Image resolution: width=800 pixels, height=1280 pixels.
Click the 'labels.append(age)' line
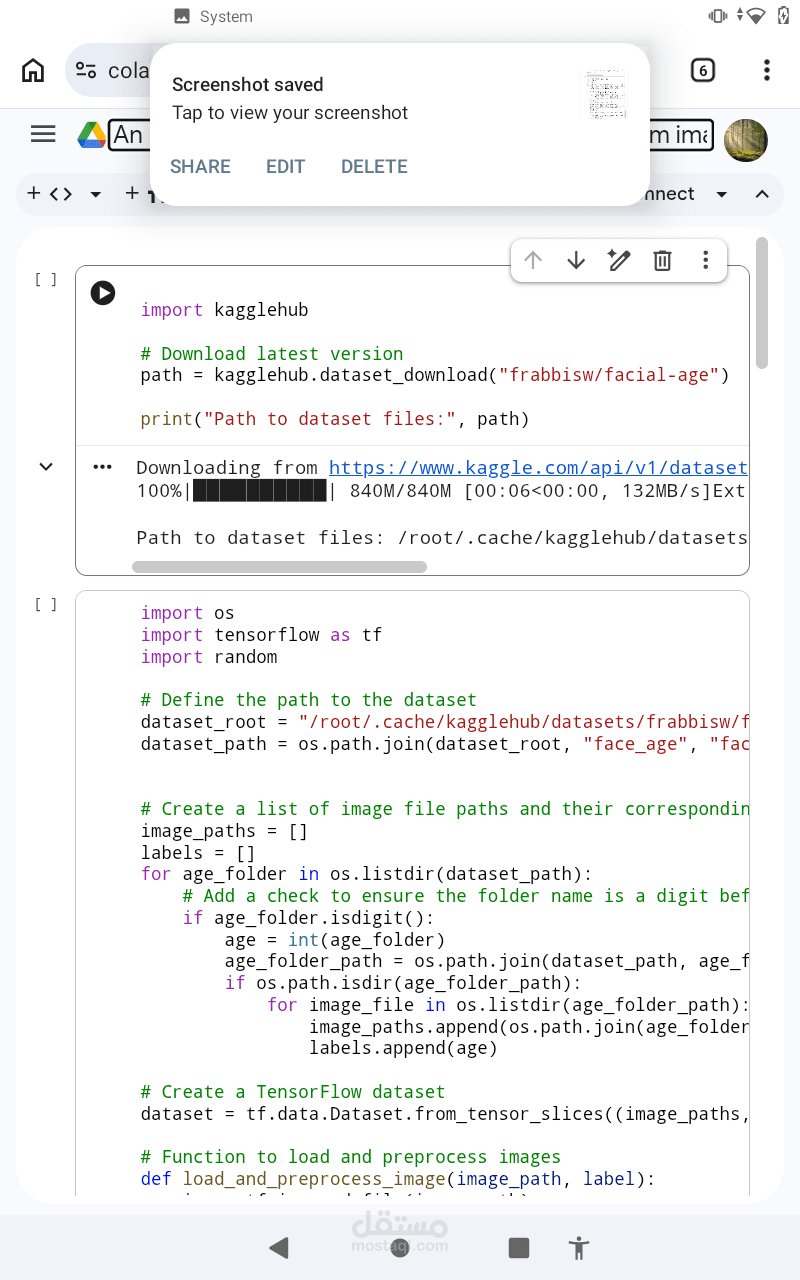click(x=403, y=1049)
